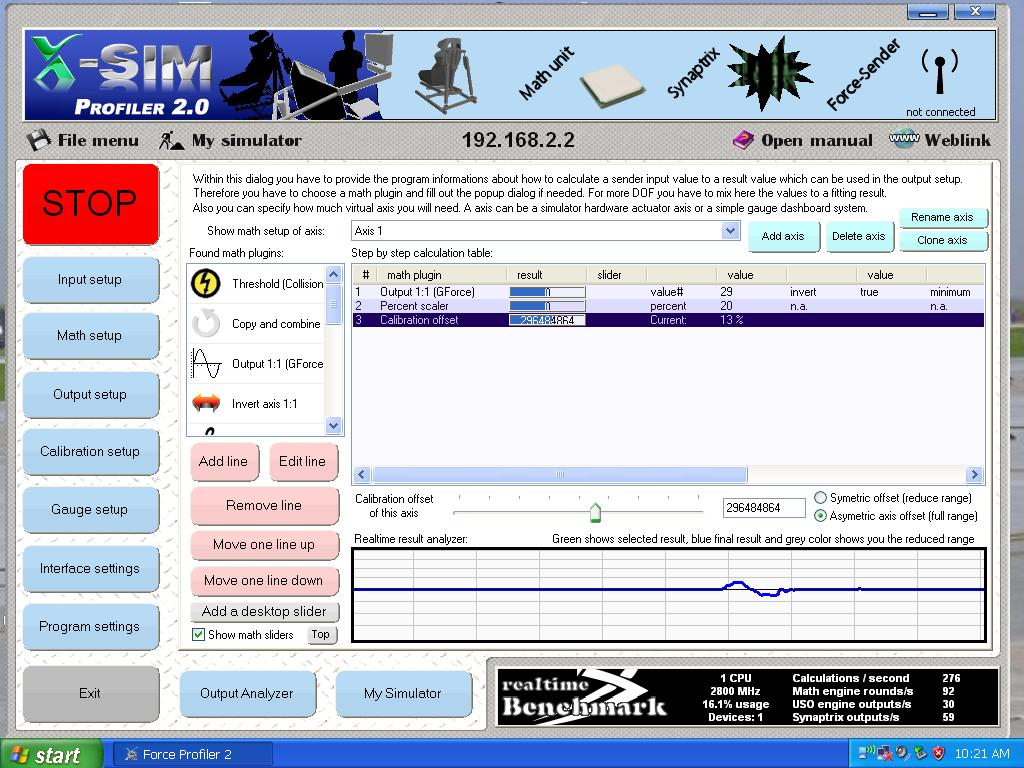Open the Synaptrix matrix icon
Image resolution: width=1024 pixels, height=768 pixels.
(x=770, y=73)
